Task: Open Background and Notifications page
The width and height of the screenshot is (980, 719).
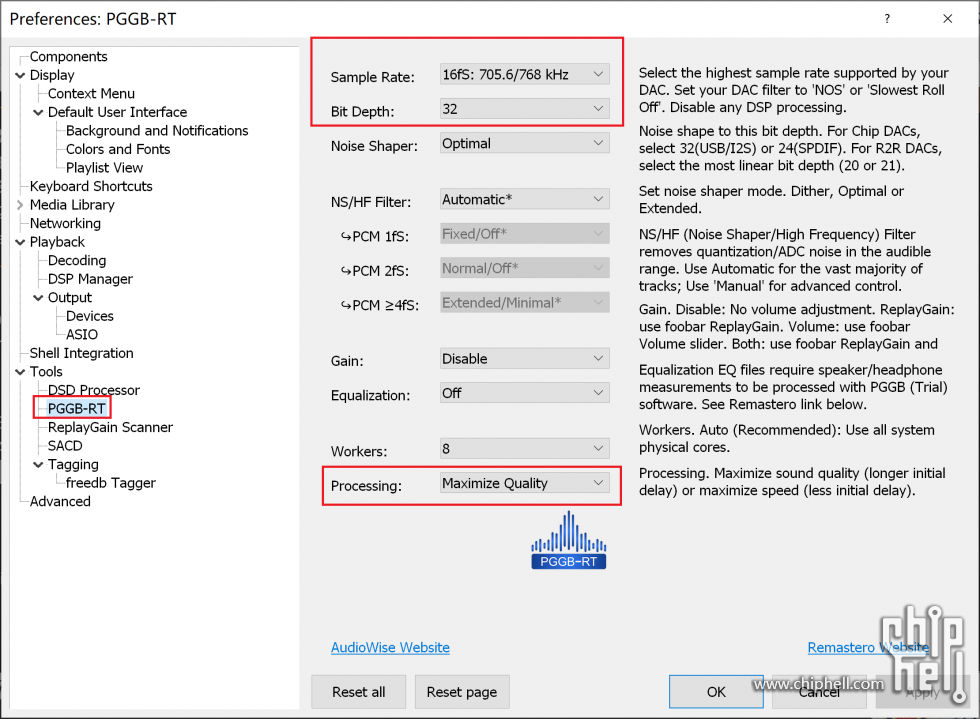Action: click(157, 131)
